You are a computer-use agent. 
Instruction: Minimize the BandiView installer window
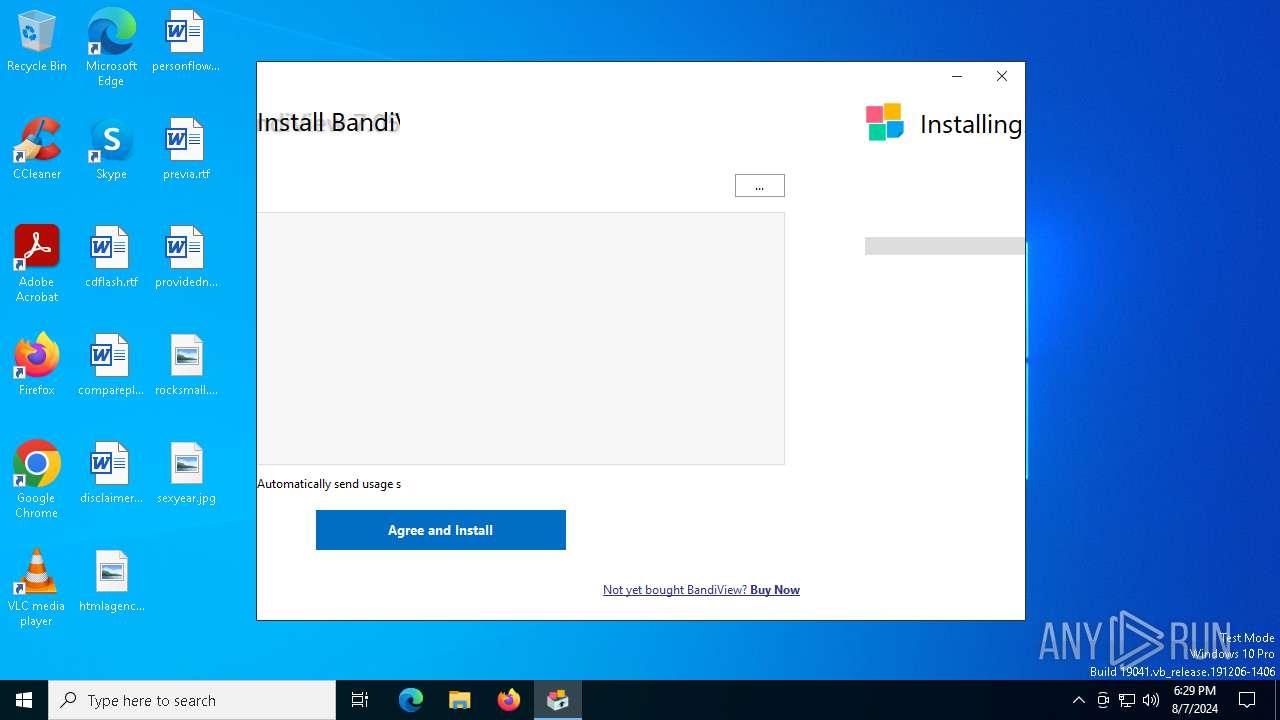[x=957, y=77]
